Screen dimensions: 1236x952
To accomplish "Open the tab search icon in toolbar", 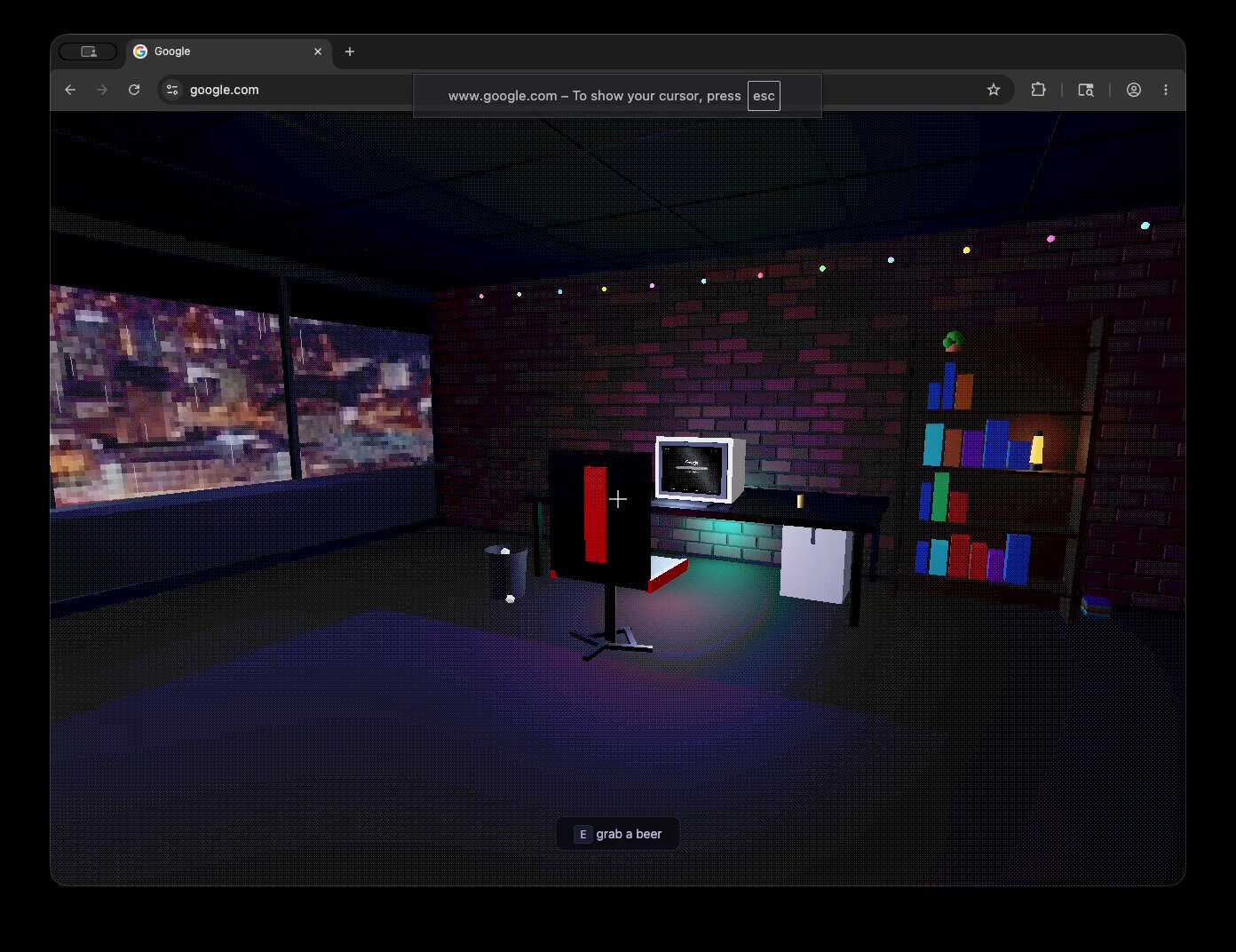I will coord(1085,90).
